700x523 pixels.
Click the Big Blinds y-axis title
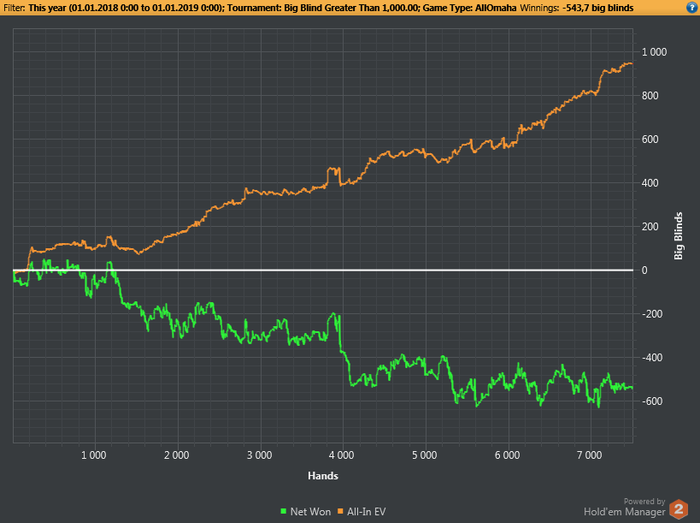(x=678, y=236)
